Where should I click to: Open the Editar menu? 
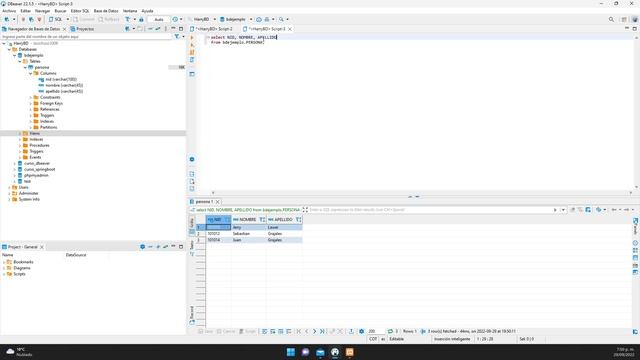click(26, 11)
